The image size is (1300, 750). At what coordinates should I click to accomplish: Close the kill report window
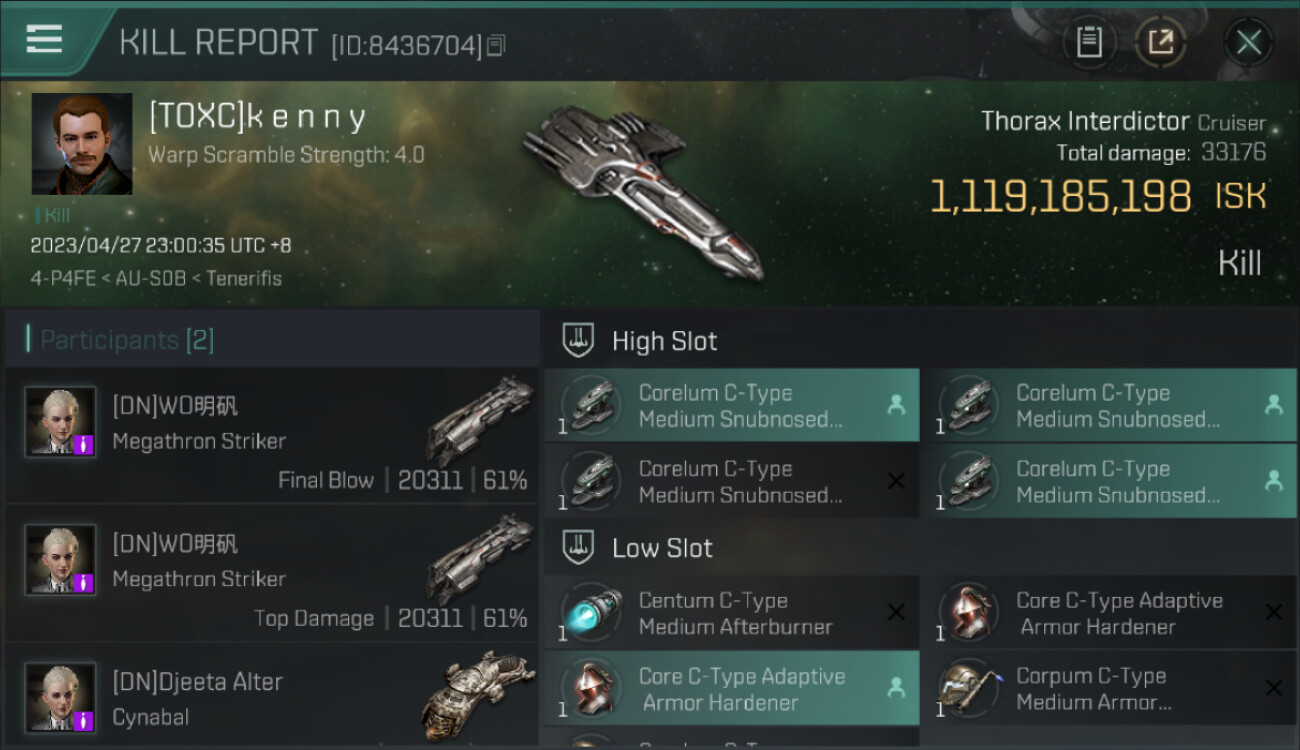(1248, 42)
